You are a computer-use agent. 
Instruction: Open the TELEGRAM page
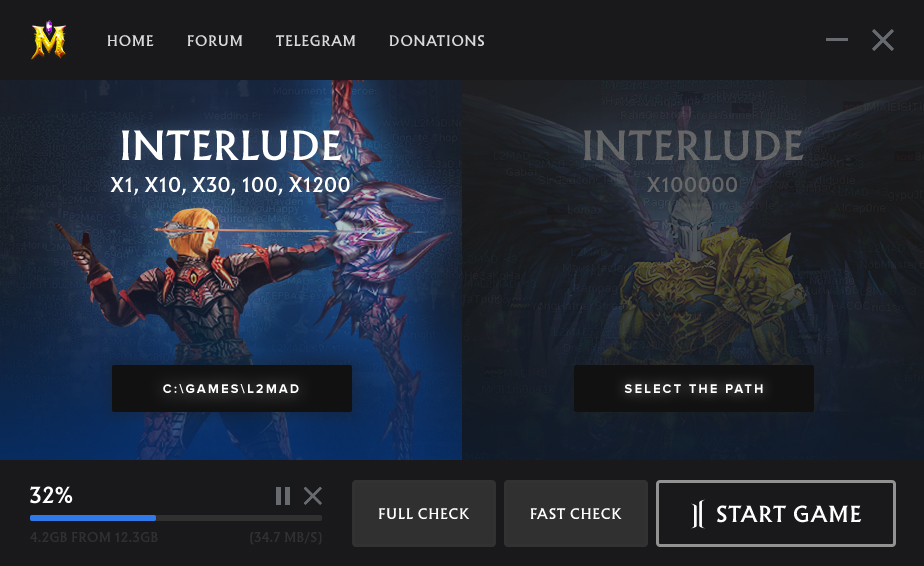point(316,41)
